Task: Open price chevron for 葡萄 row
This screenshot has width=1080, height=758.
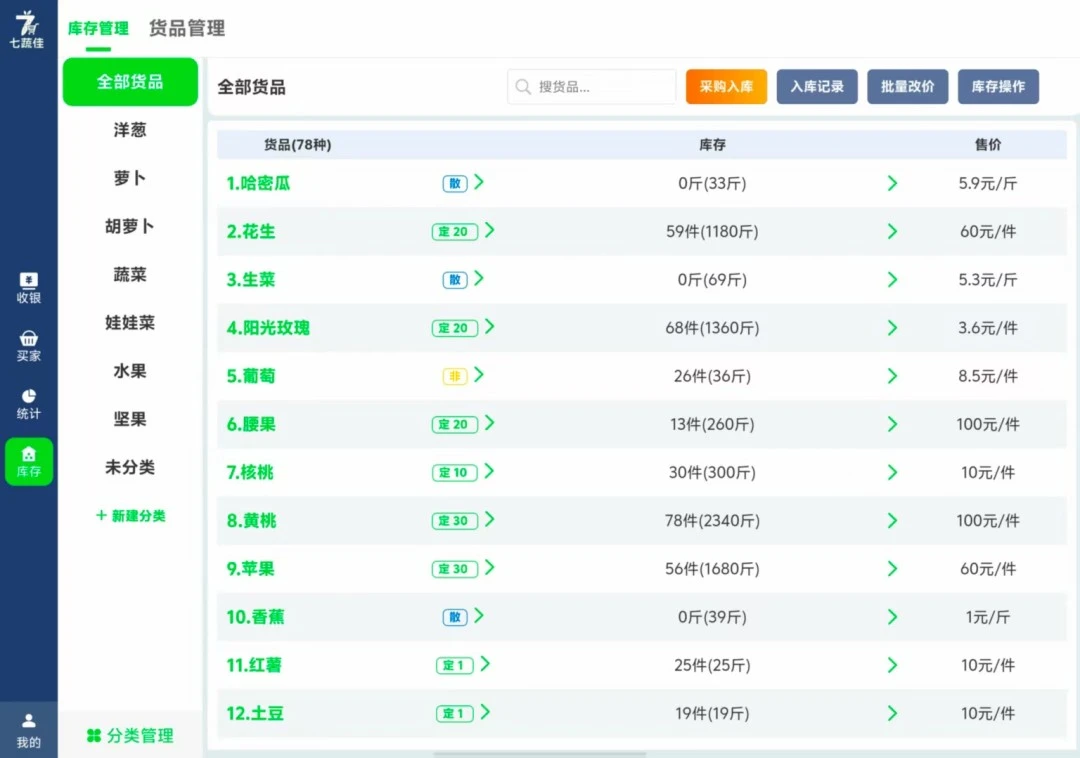Action: point(892,376)
